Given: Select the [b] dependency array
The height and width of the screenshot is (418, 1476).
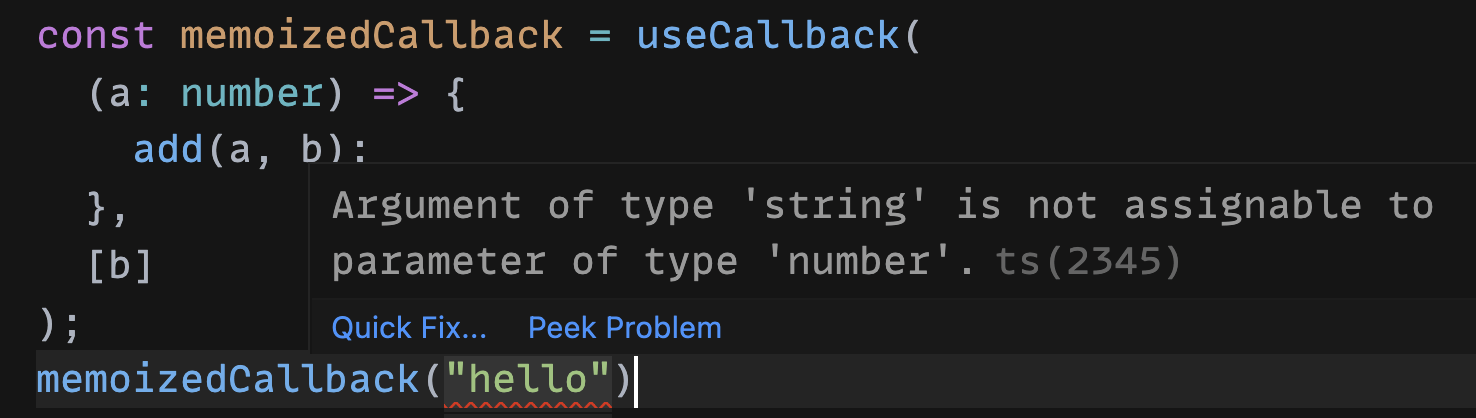Looking at the screenshot, I should [x=120, y=265].
